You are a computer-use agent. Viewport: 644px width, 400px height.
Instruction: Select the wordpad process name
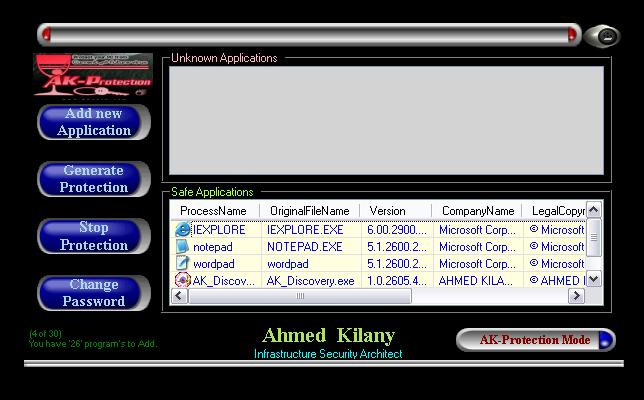[214, 264]
